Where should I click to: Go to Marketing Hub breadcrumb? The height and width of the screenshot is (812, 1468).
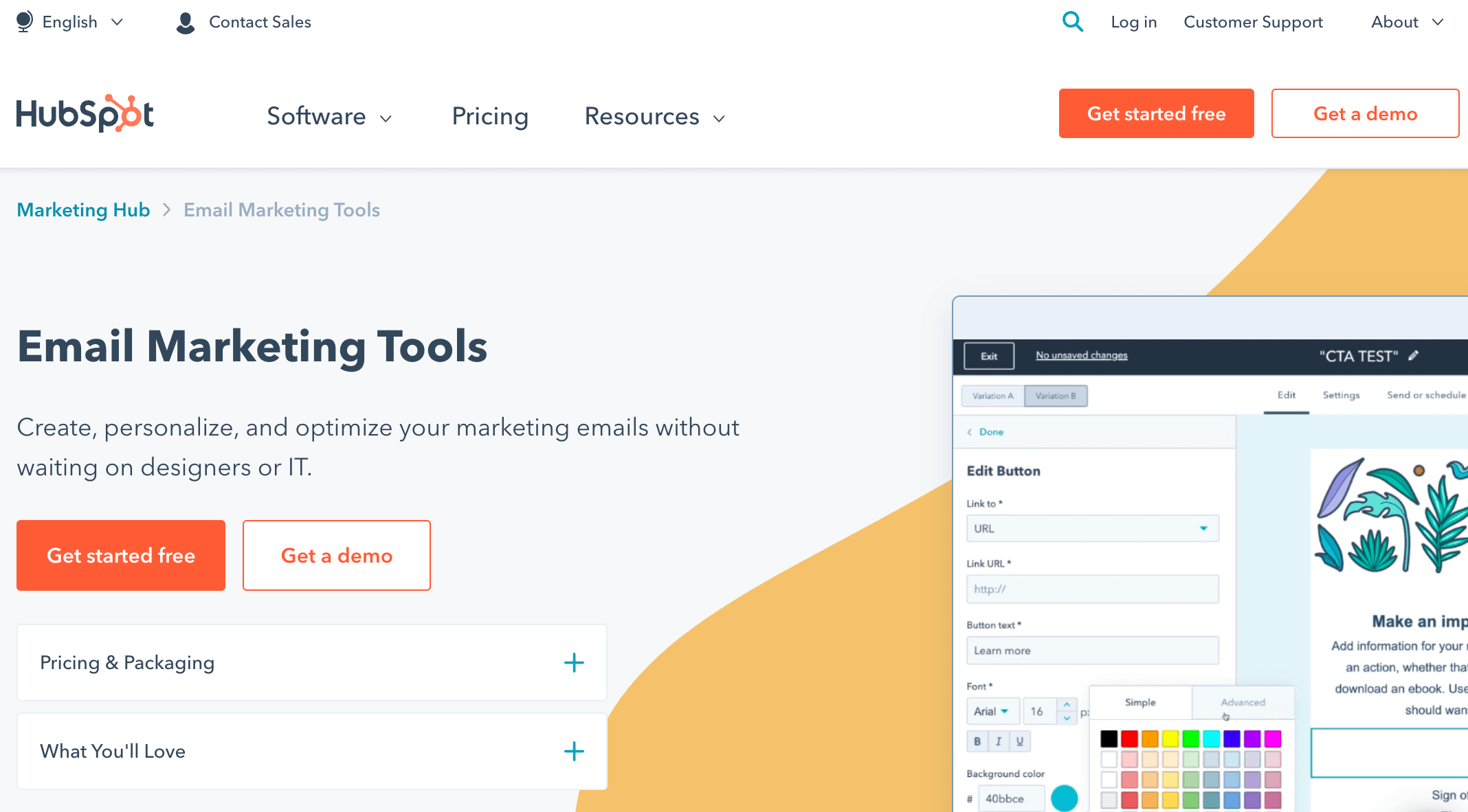83,210
